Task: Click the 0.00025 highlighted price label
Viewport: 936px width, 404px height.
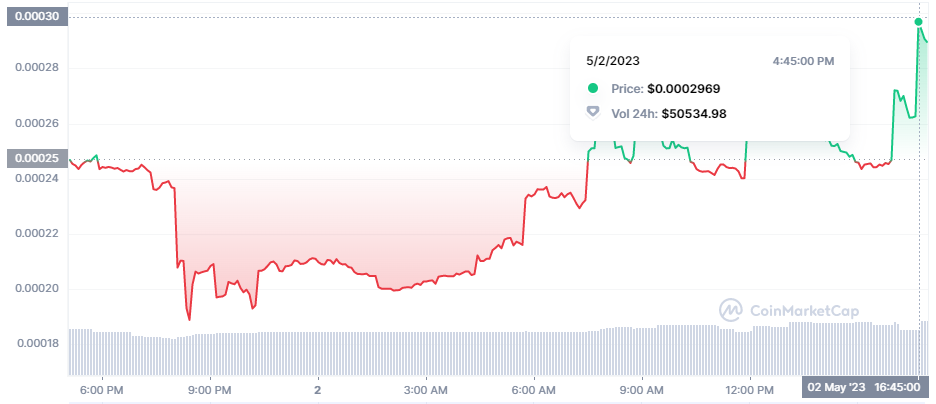Action: click(x=37, y=159)
